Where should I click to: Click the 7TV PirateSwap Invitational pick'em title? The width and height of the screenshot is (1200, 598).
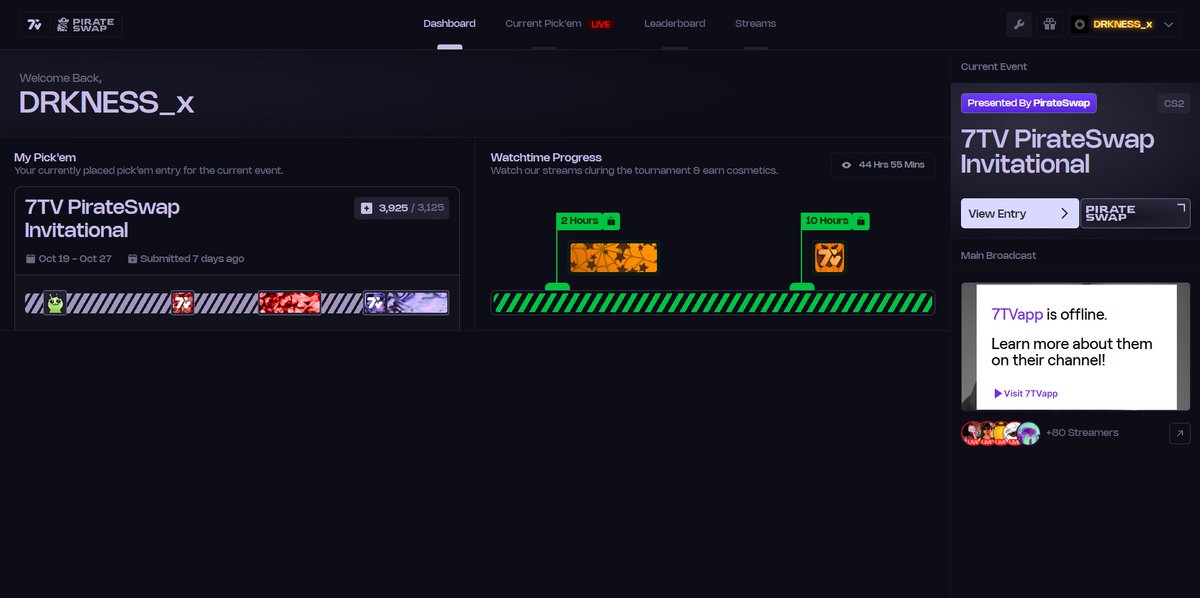(102, 218)
